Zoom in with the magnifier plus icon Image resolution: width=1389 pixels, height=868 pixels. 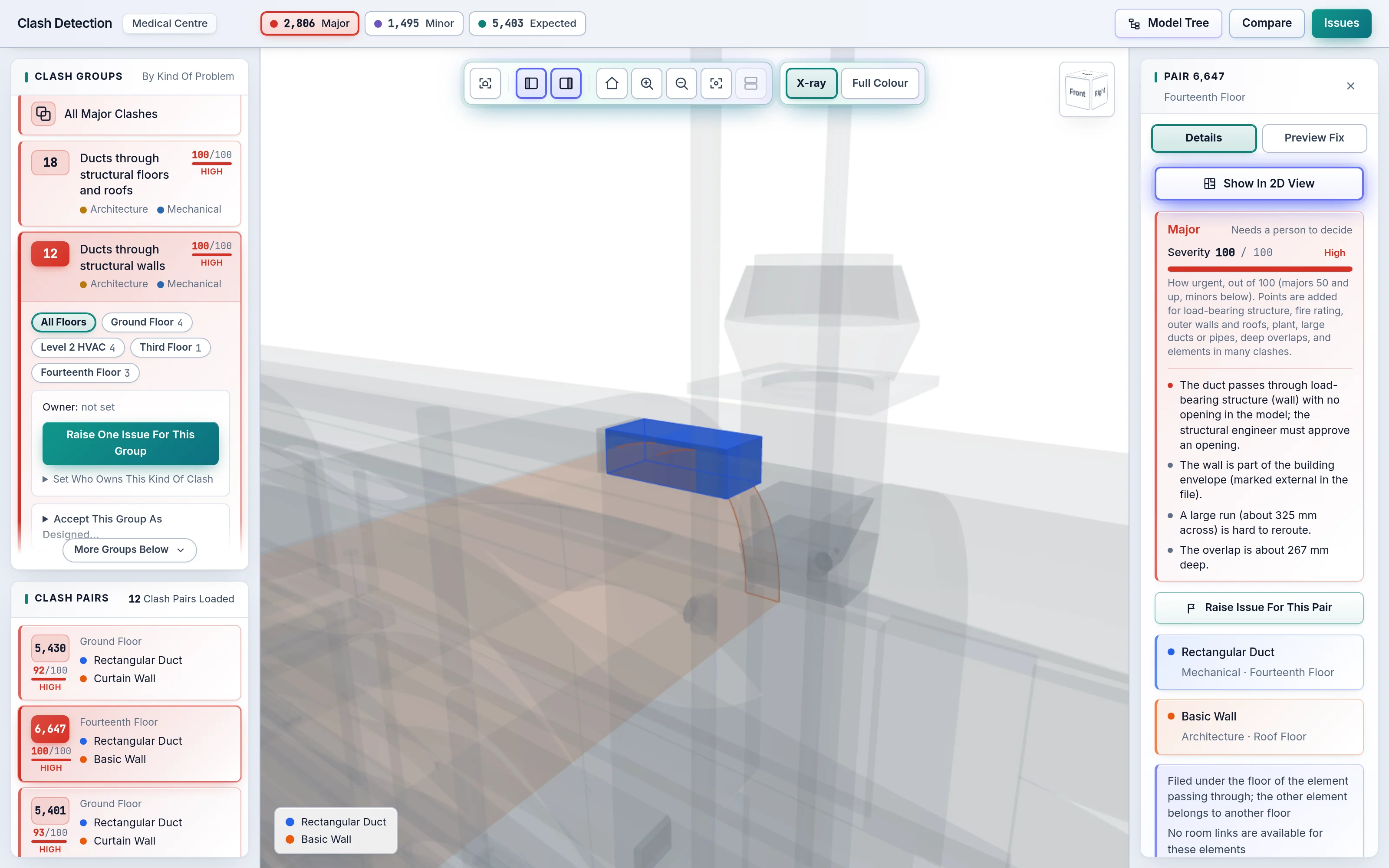click(647, 83)
